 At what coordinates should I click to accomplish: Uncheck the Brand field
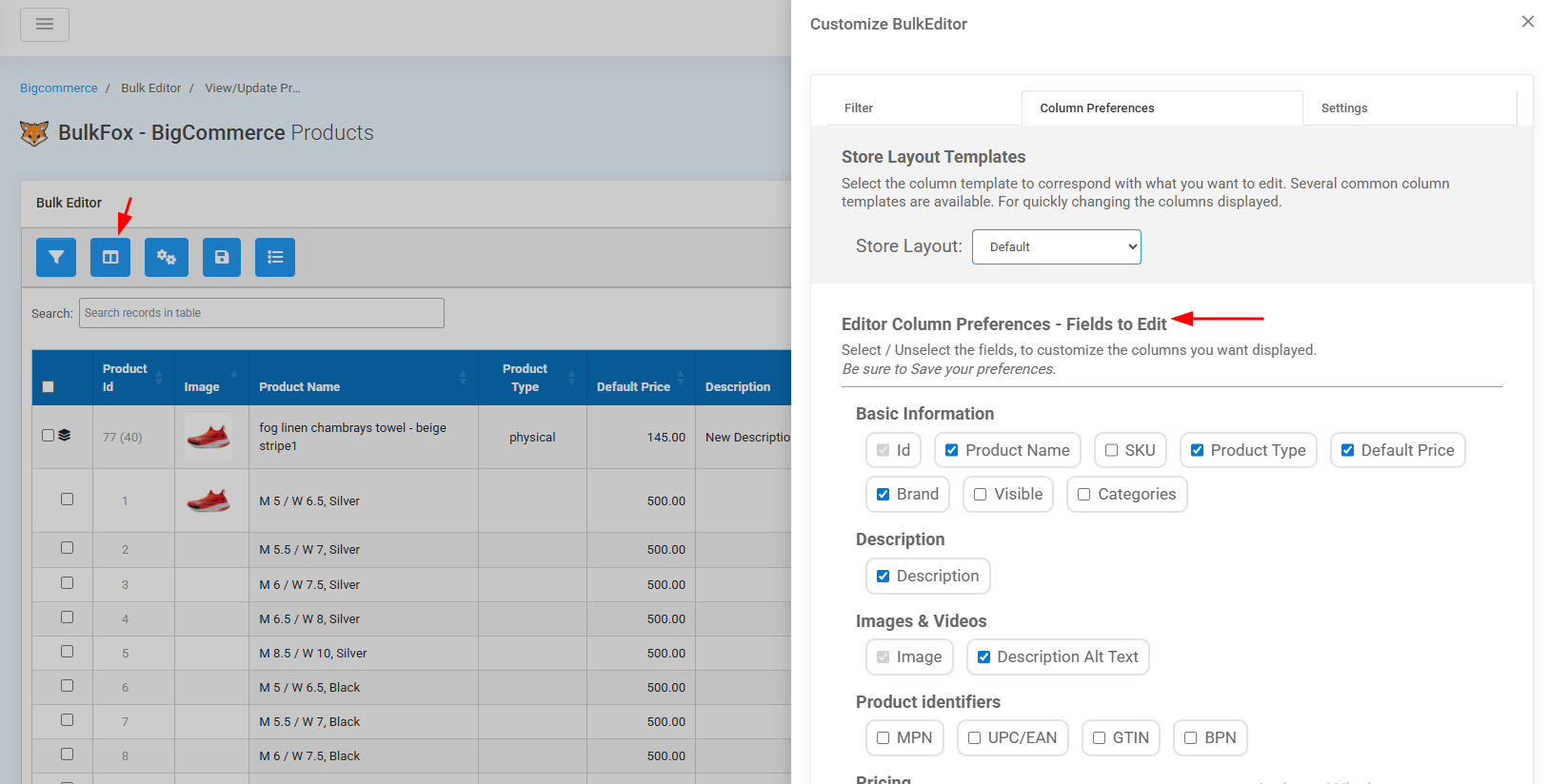(x=883, y=494)
